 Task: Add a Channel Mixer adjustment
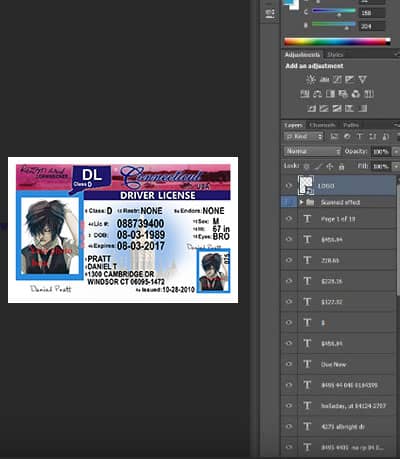(x=356, y=94)
